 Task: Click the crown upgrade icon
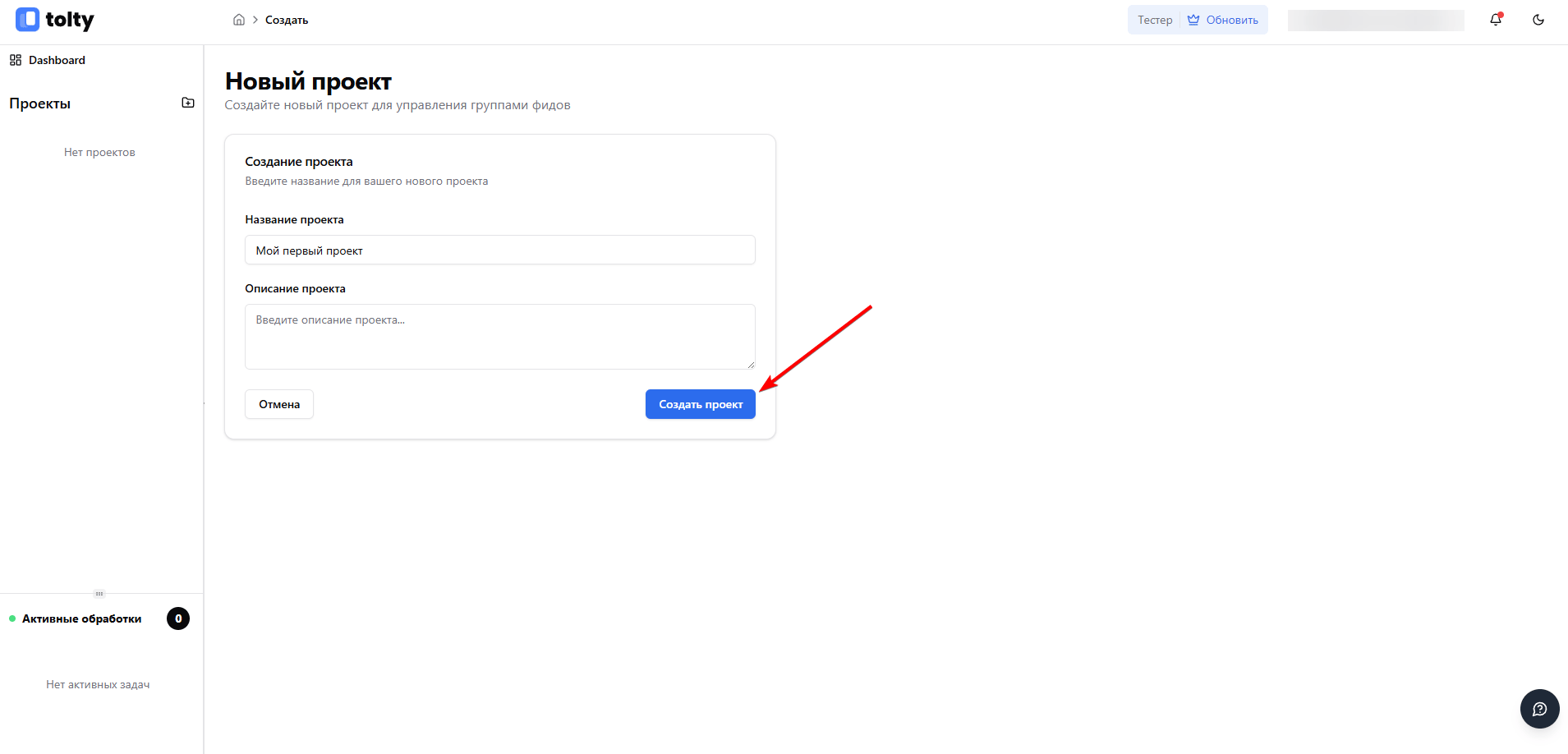pyautogui.click(x=1193, y=20)
